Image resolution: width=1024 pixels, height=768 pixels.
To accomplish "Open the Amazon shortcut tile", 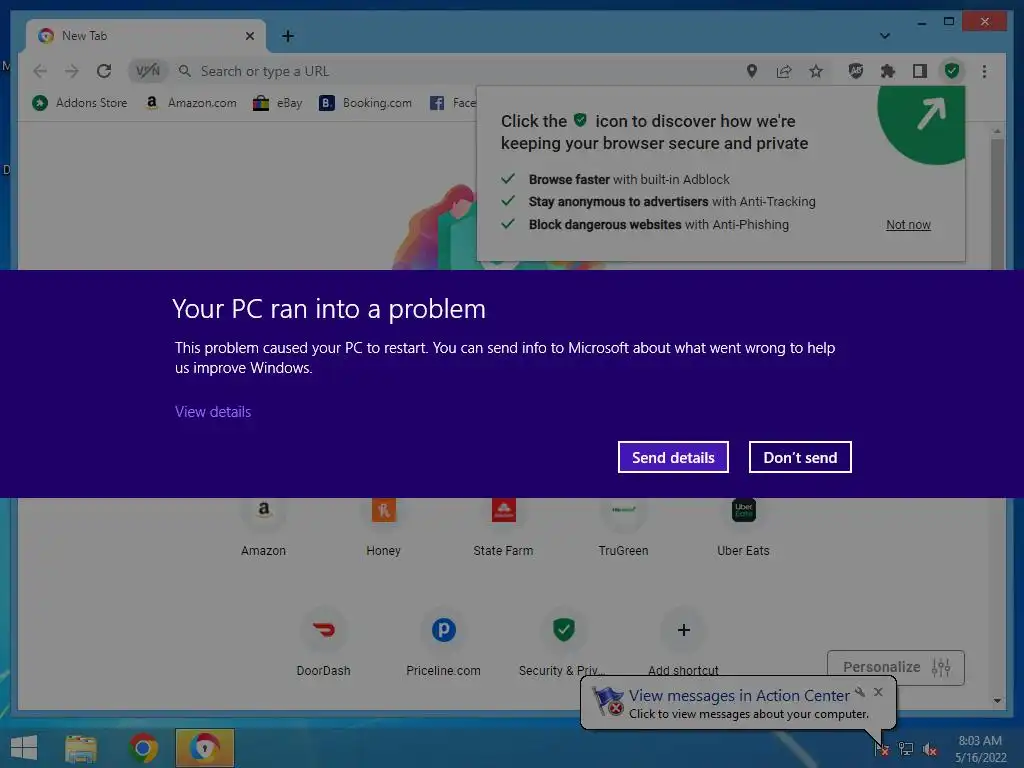I will pyautogui.click(x=263, y=527).
